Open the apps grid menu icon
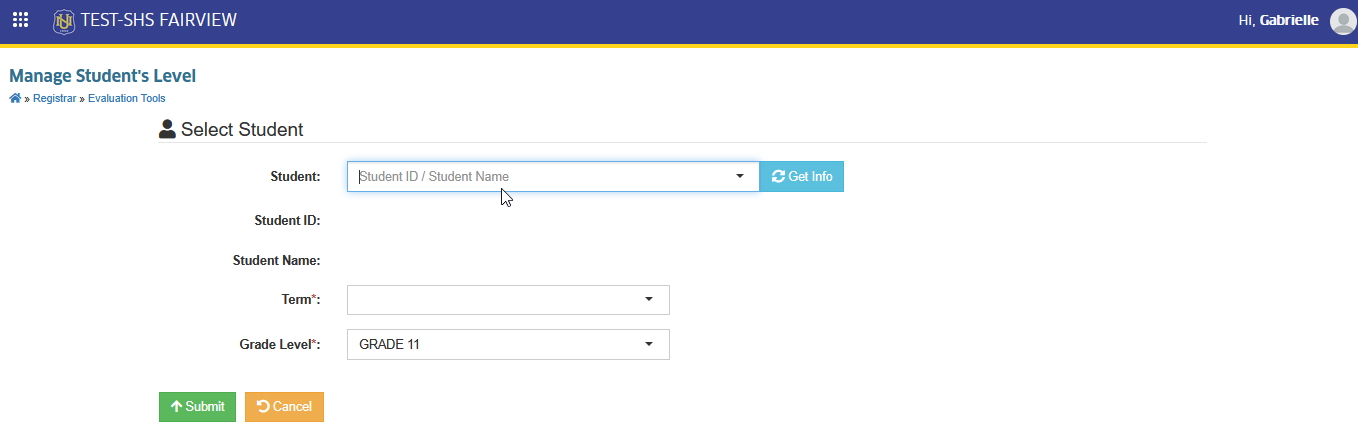 [x=20, y=19]
